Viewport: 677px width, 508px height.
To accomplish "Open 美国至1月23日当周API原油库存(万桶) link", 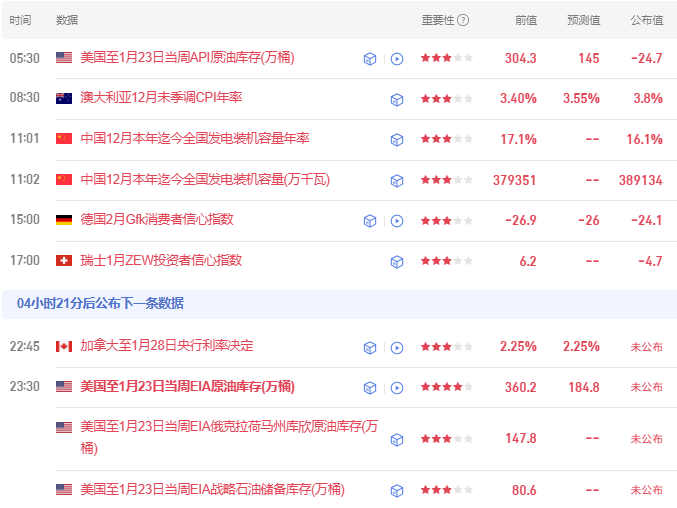I will [x=187, y=57].
